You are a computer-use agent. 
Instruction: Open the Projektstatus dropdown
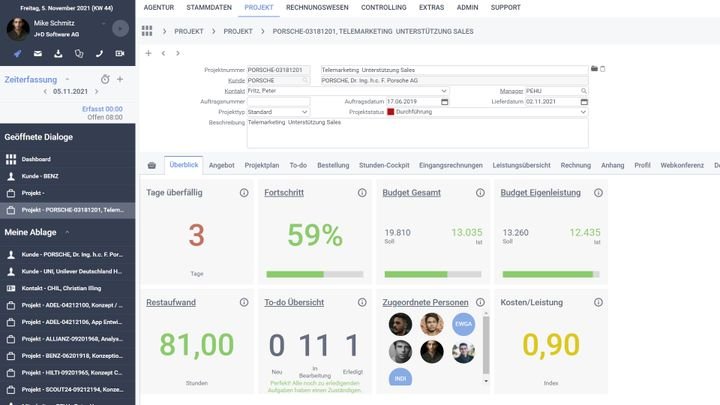(x=583, y=112)
